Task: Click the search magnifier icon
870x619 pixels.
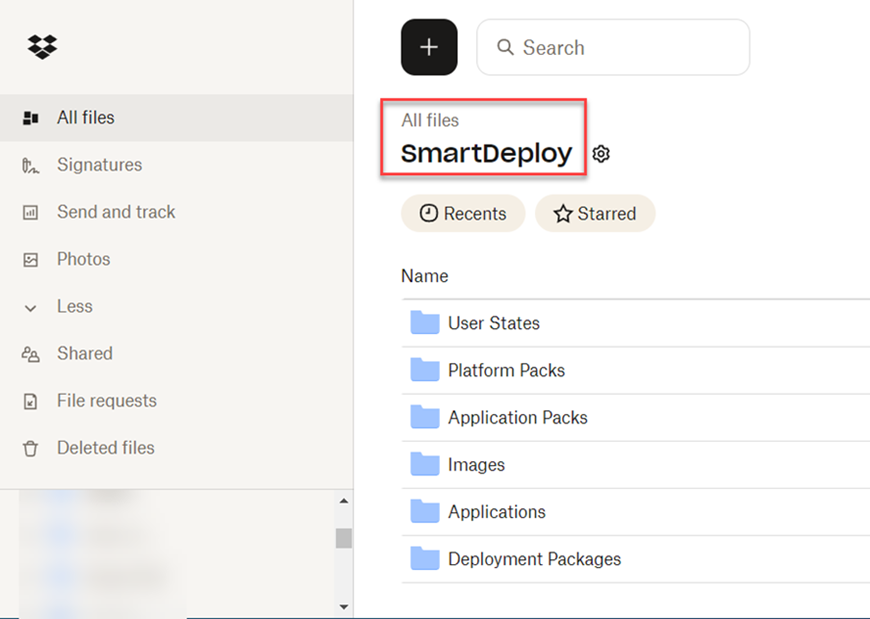Action: [x=505, y=47]
